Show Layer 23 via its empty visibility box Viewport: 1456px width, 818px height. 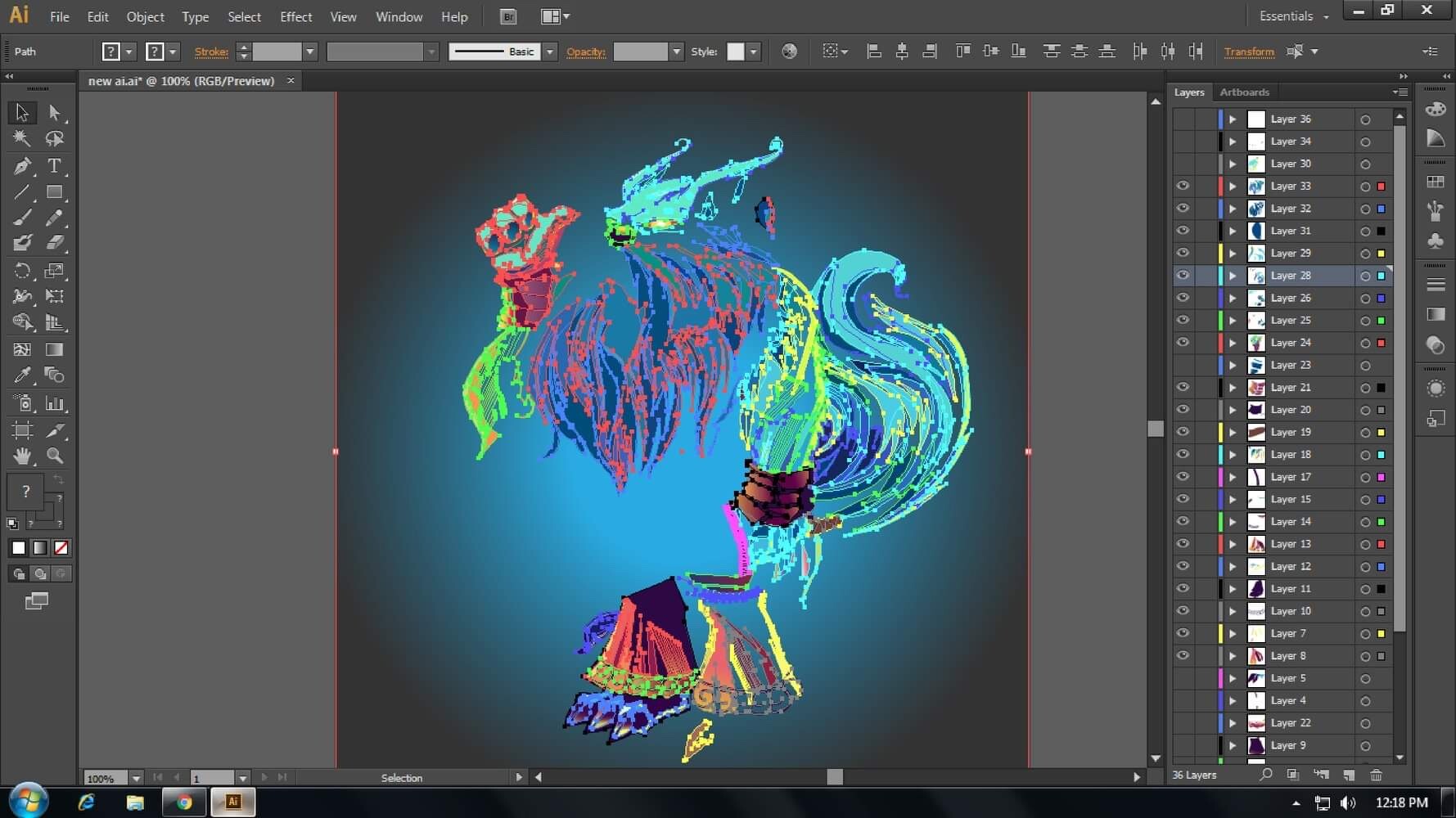click(x=1183, y=366)
